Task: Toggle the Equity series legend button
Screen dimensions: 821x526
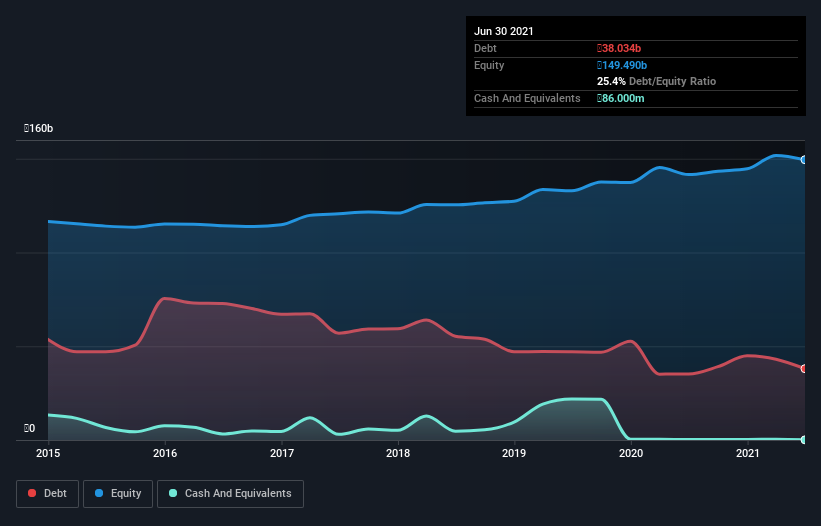Action: click(118, 494)
